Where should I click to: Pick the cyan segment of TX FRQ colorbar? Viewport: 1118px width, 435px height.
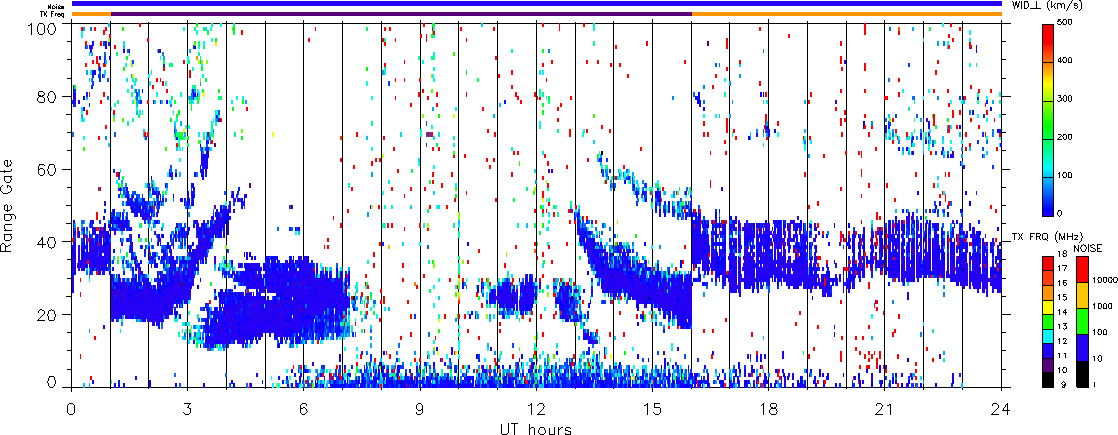1047,337
